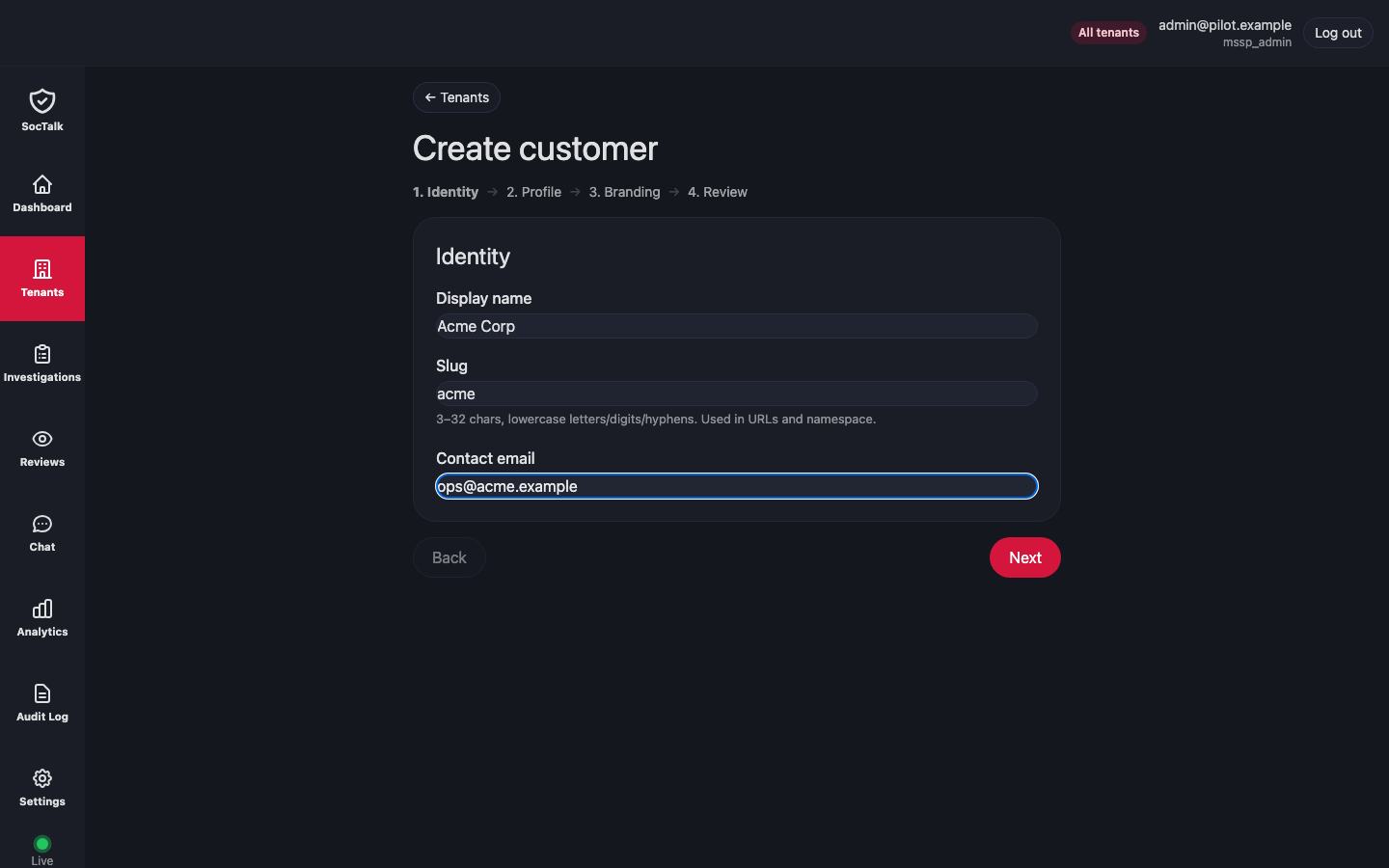Focus the Slug input field
Screen dimensions: 1389x868
point(737,393)
